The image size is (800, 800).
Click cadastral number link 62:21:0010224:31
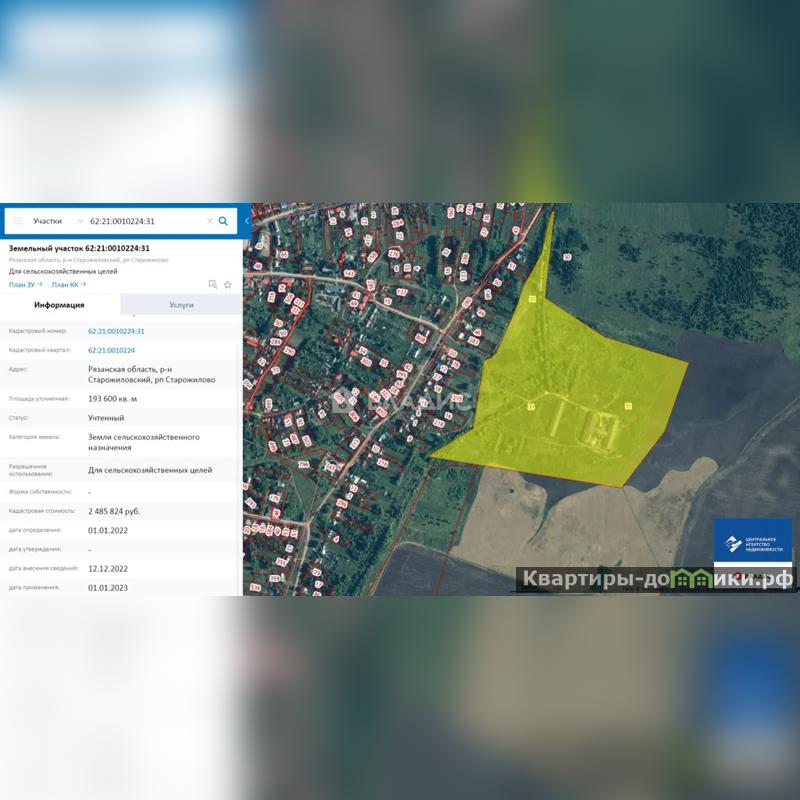point(116,331)
